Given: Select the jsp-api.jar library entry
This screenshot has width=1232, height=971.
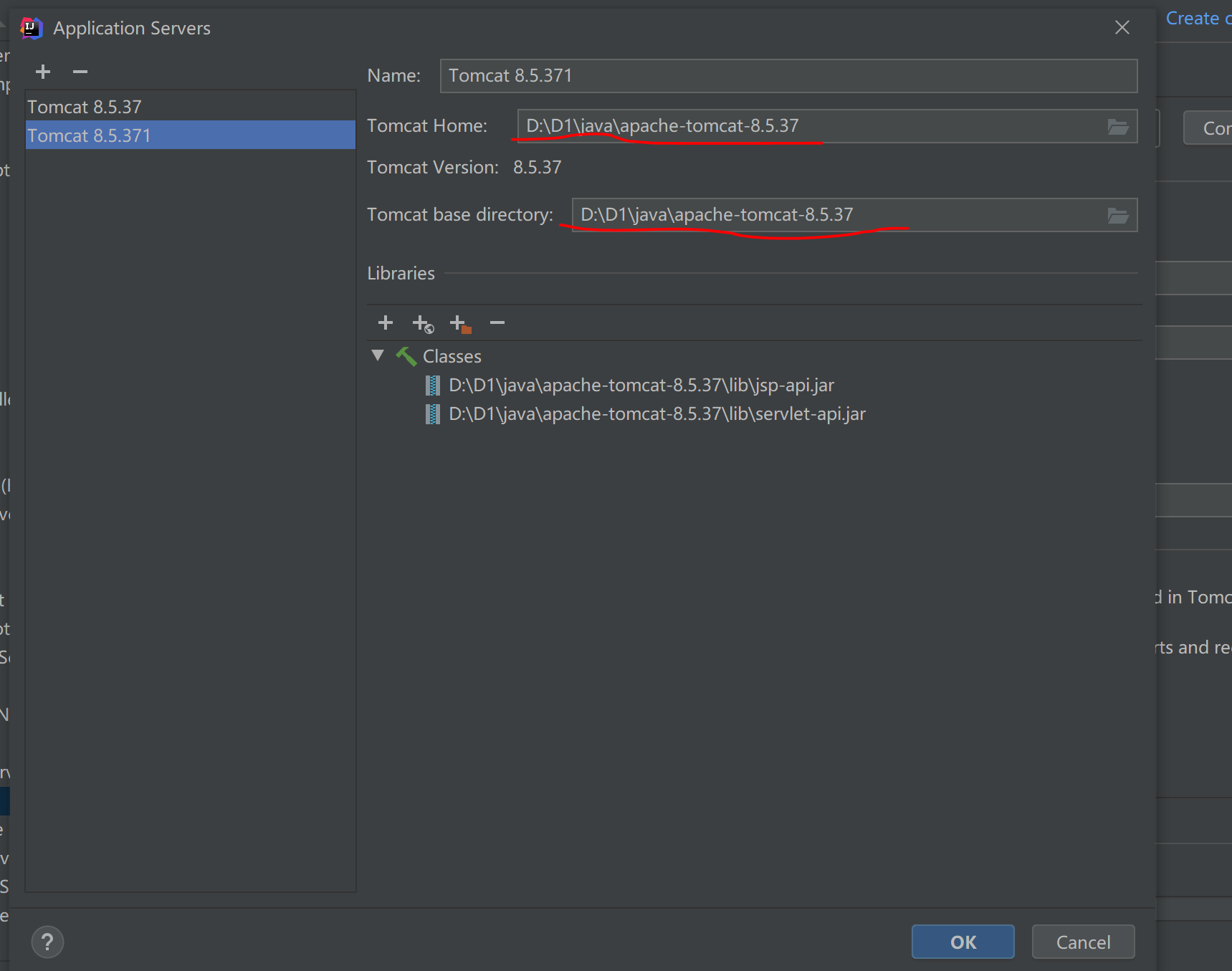Looking at the screenshot, I should [641, 386].
